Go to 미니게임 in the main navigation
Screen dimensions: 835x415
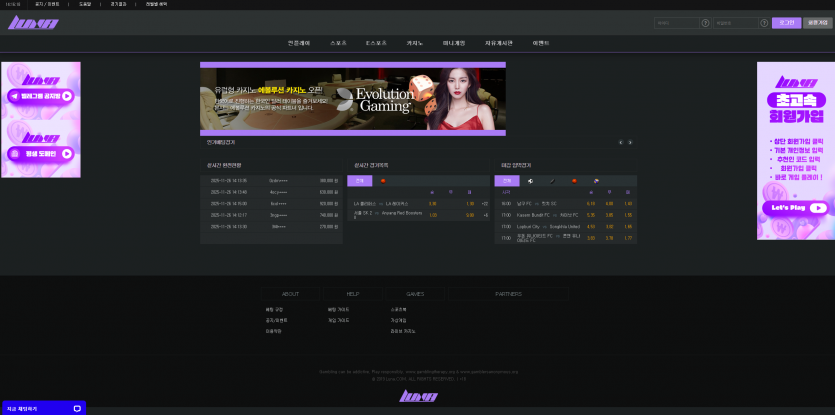pos(453,43)
